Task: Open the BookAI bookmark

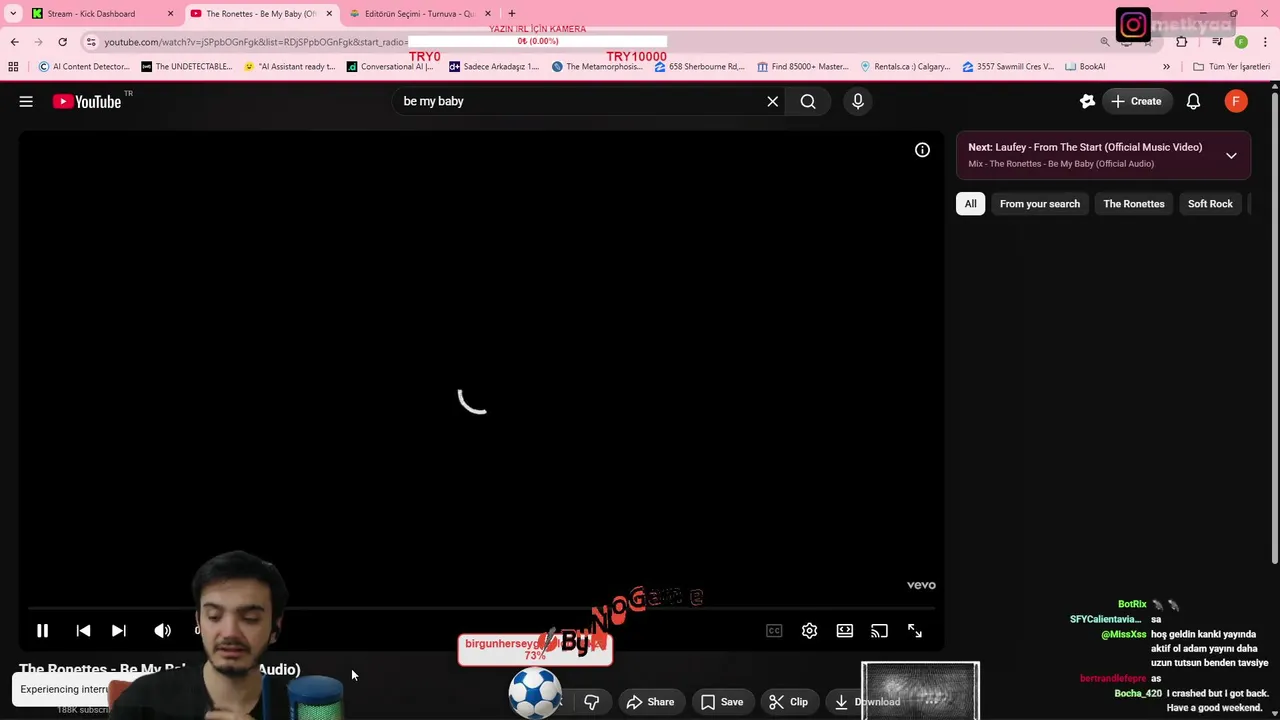Action: 1085,67
